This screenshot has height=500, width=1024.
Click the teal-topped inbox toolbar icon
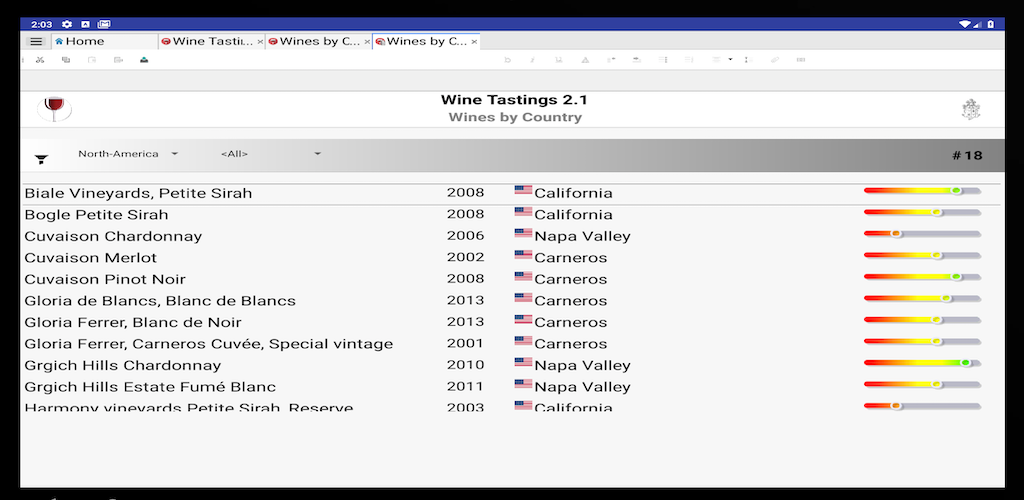coord(144,60)
